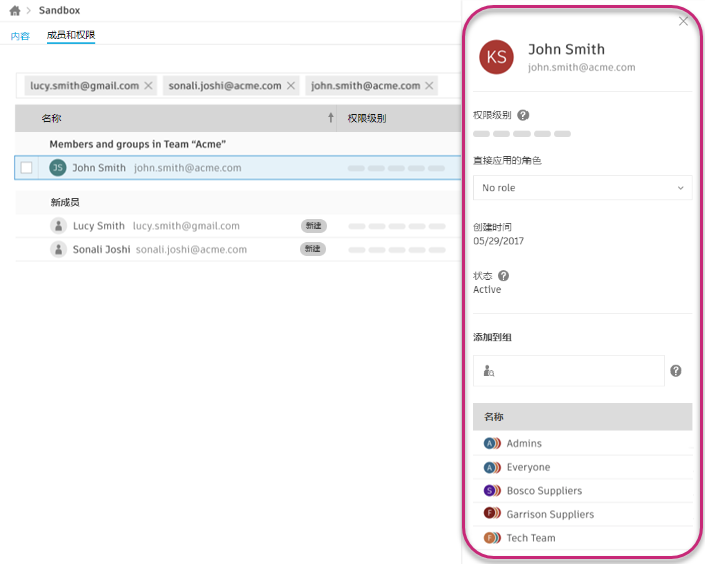
Task: Open the Sandbox breadcrumb link
Action: click(59, 10)
